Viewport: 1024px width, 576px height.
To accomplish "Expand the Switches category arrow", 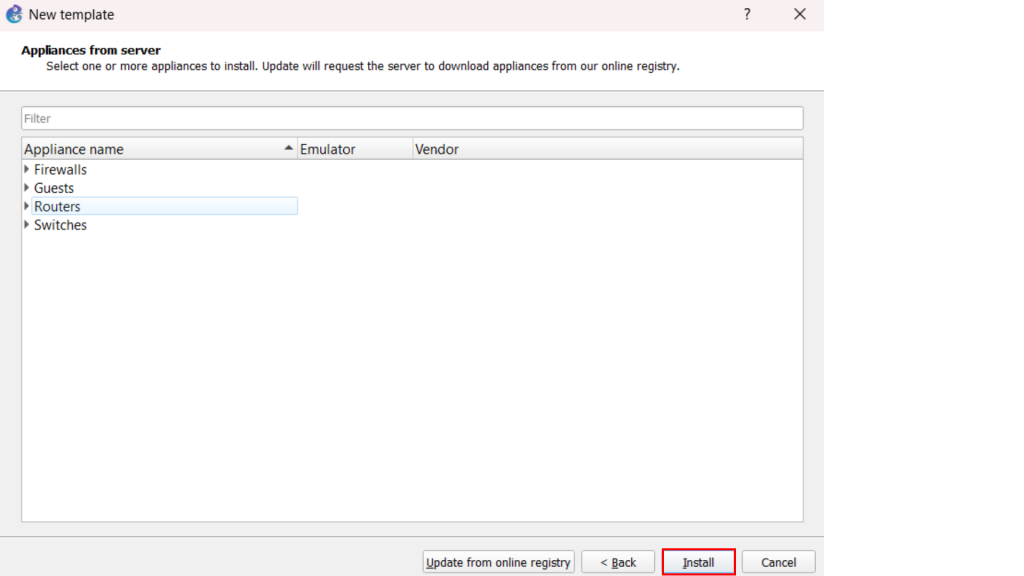I will coord(27,225).
